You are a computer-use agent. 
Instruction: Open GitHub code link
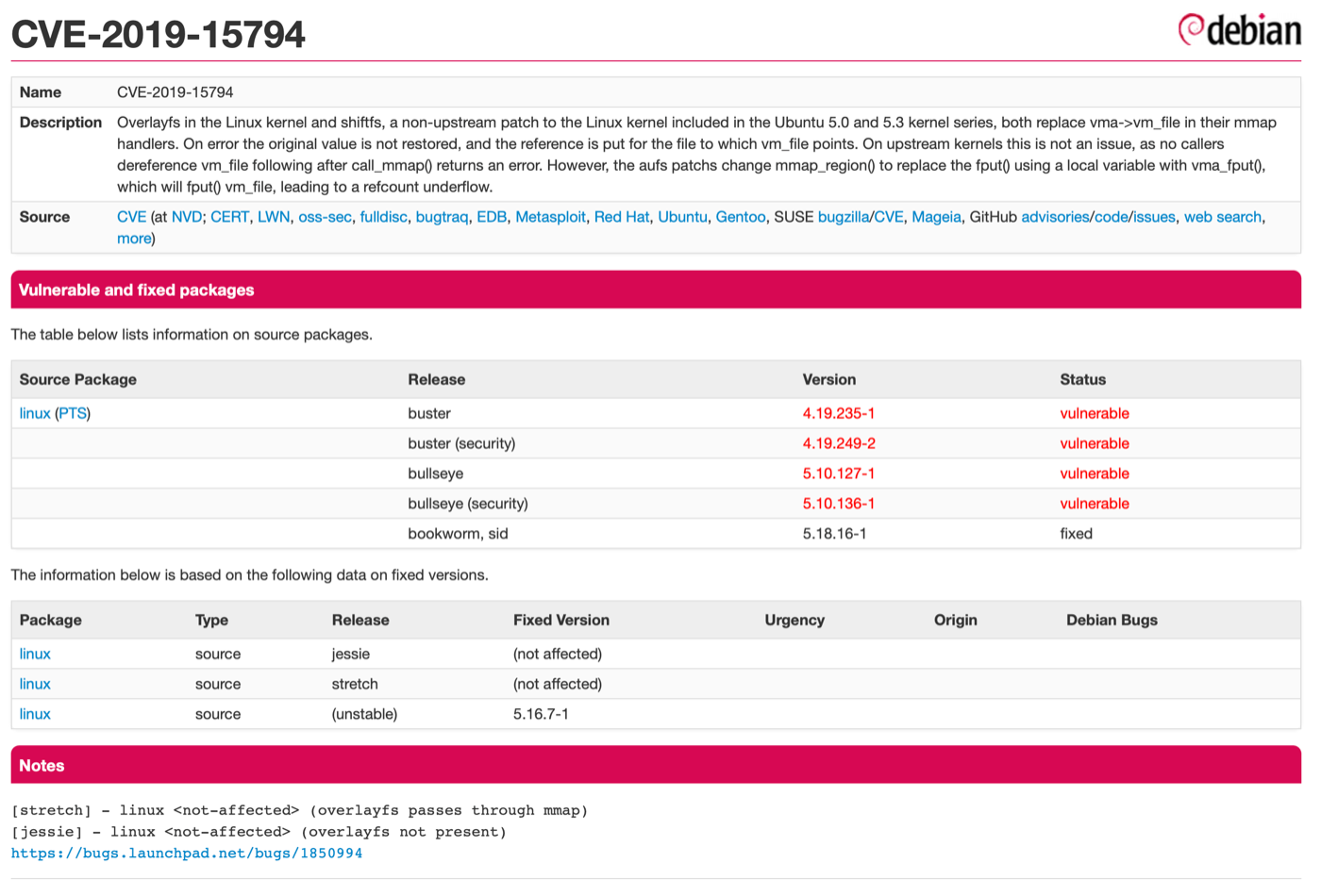point(1111,217)
